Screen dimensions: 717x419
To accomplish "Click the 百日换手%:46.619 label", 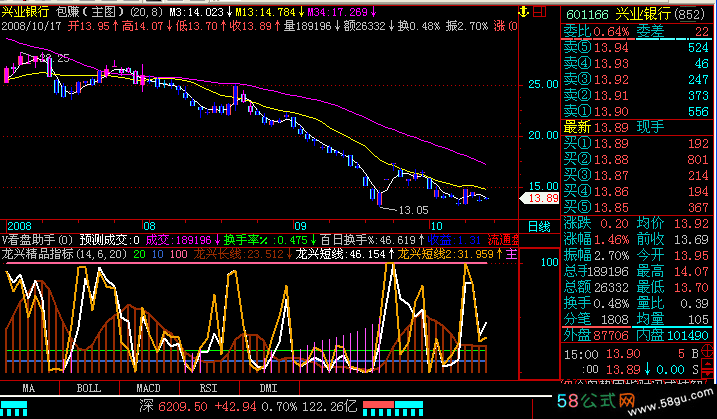I will pos(372,240).
